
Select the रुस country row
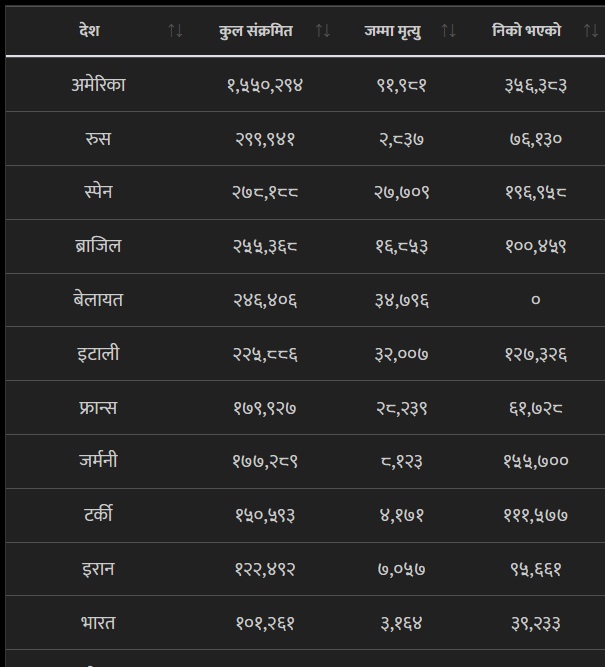pos(305,139)
